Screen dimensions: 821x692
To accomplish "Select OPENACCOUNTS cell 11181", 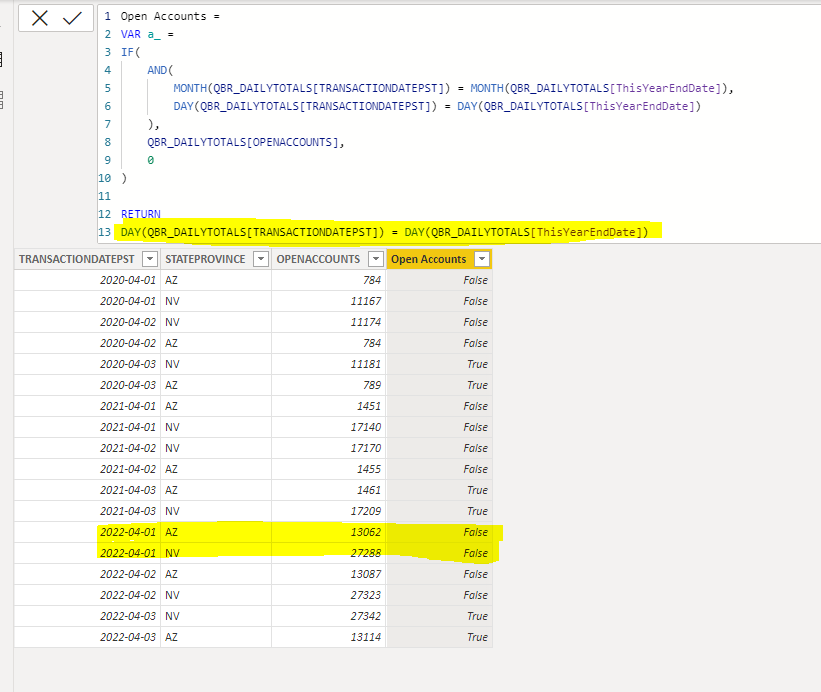I will click(329, 364).
